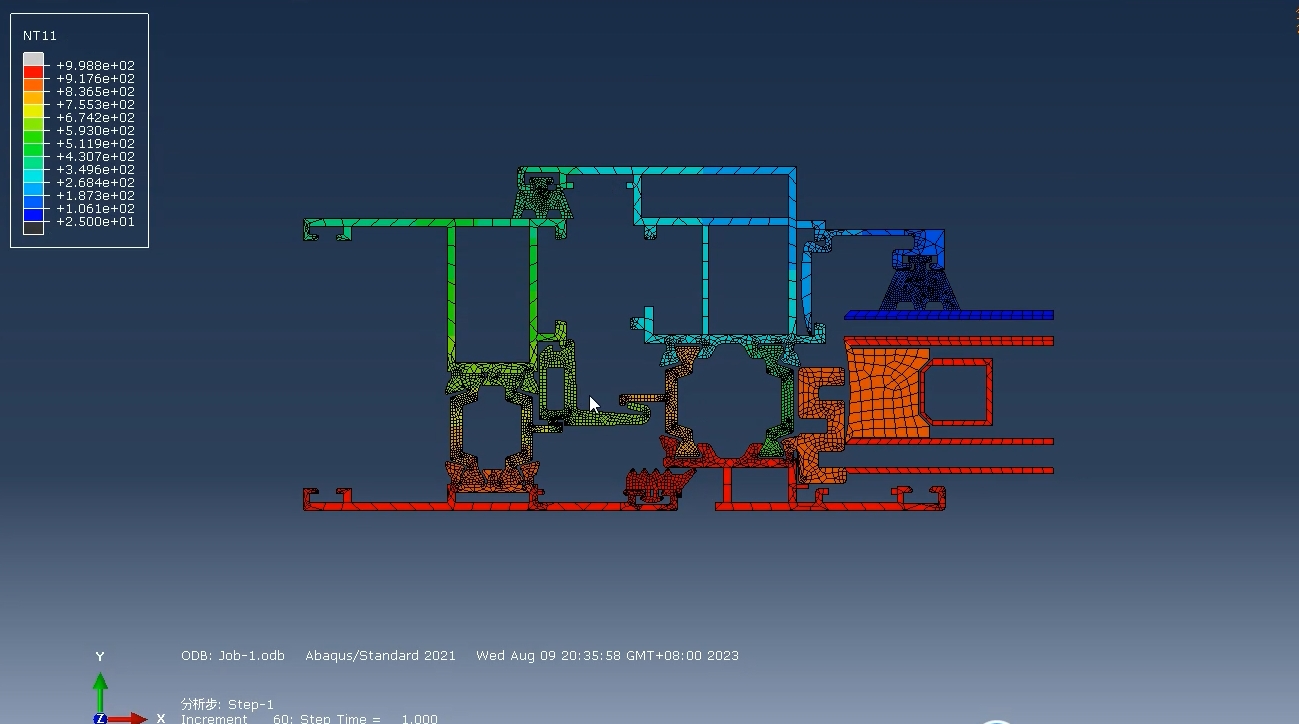This screenshot has width=1299, height=724.
Task: Select the legend maximum value +9.988e+02
Action: pos(95,66)
